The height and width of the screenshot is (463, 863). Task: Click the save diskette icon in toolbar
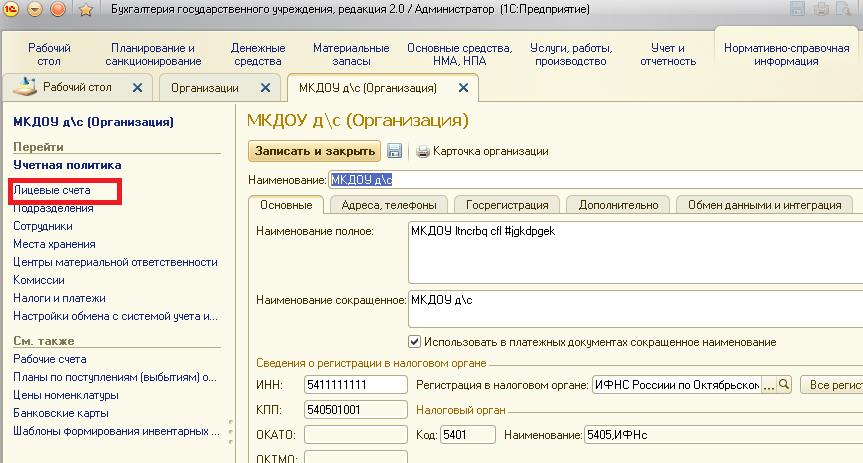(x=394, y=151)
